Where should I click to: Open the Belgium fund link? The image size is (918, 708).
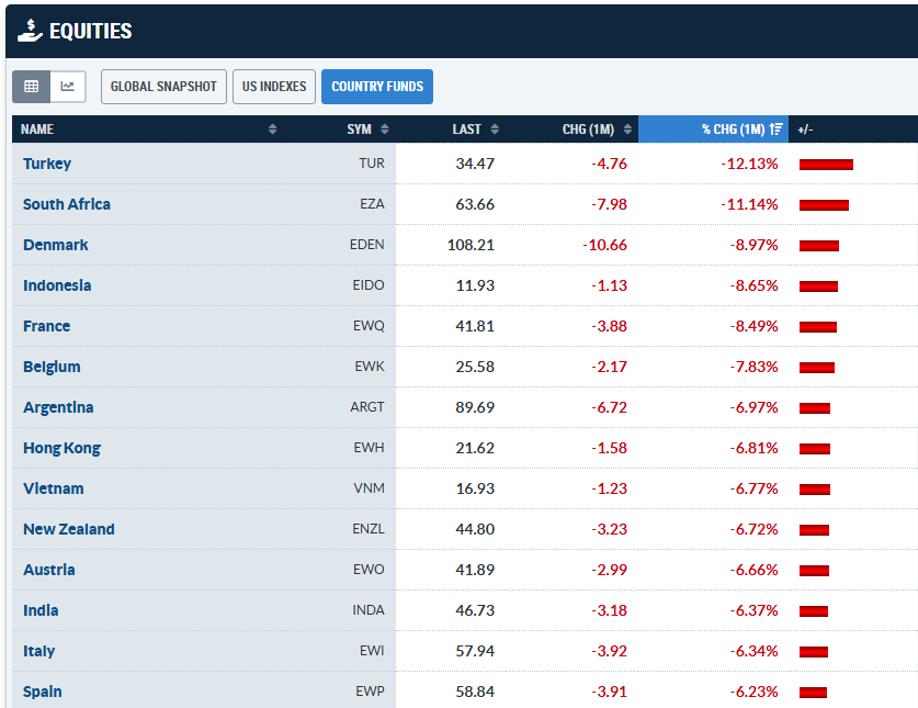coord(52,367)
